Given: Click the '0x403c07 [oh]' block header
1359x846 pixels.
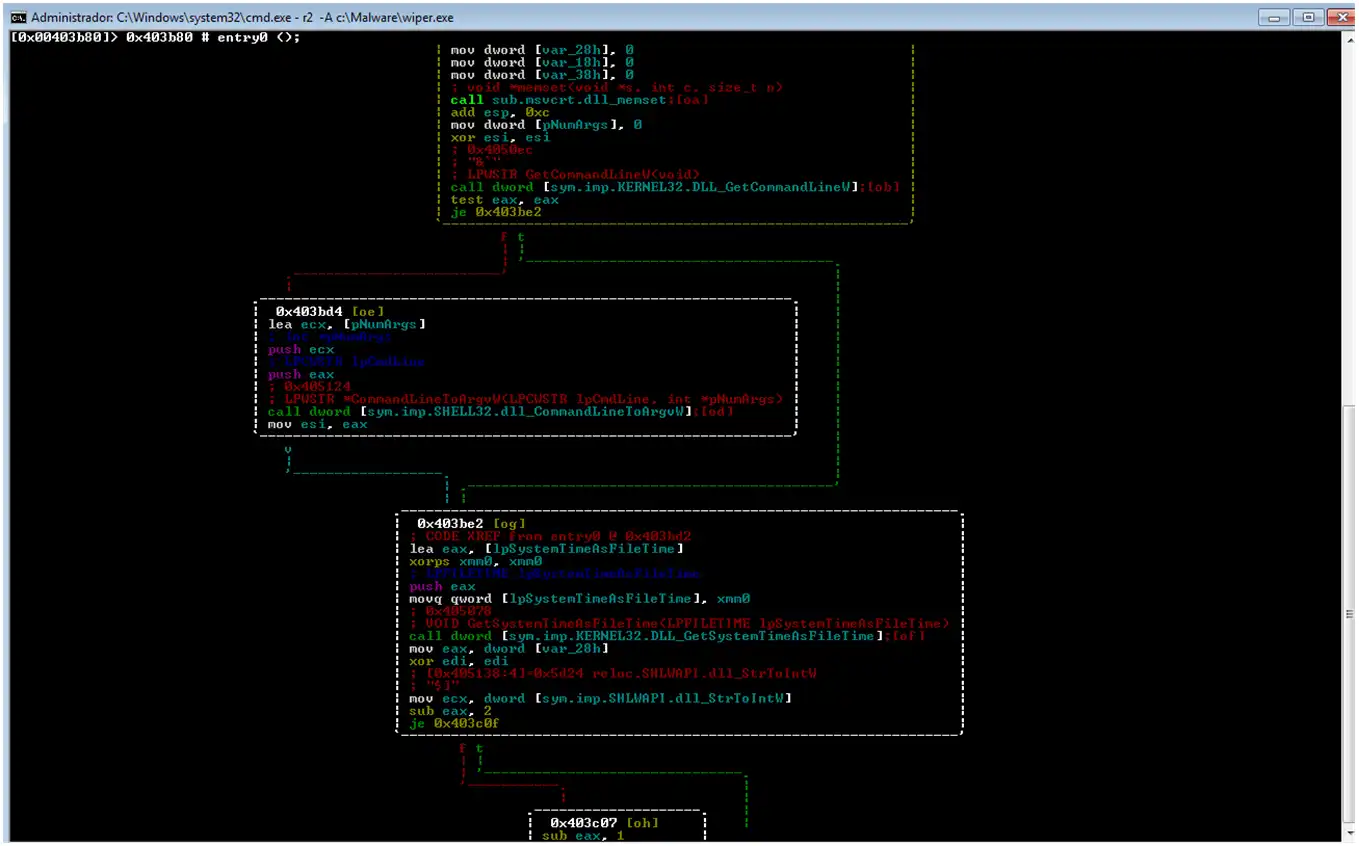Looking at the screenshot, I should pos(604,823).
